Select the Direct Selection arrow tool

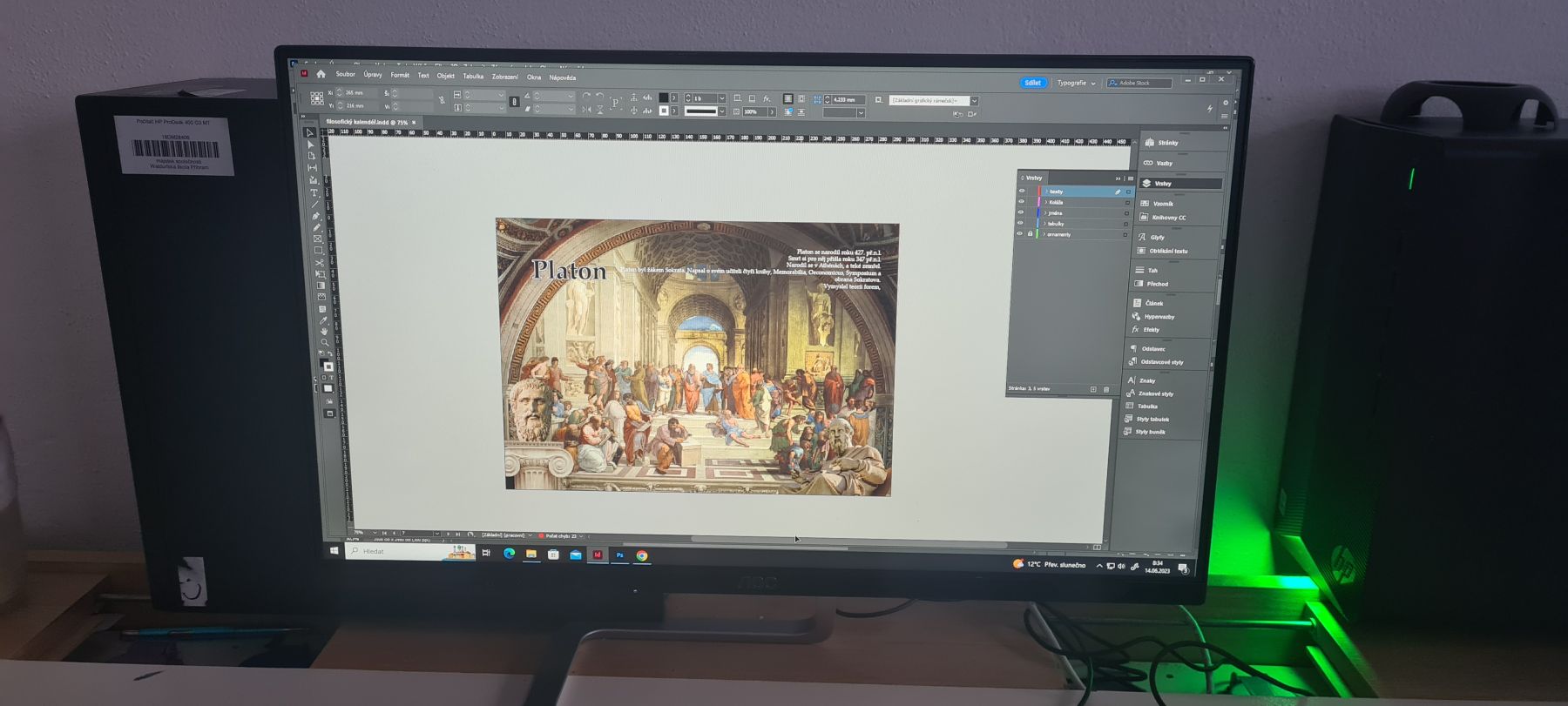pyautogui.click(x=311, y=145)
